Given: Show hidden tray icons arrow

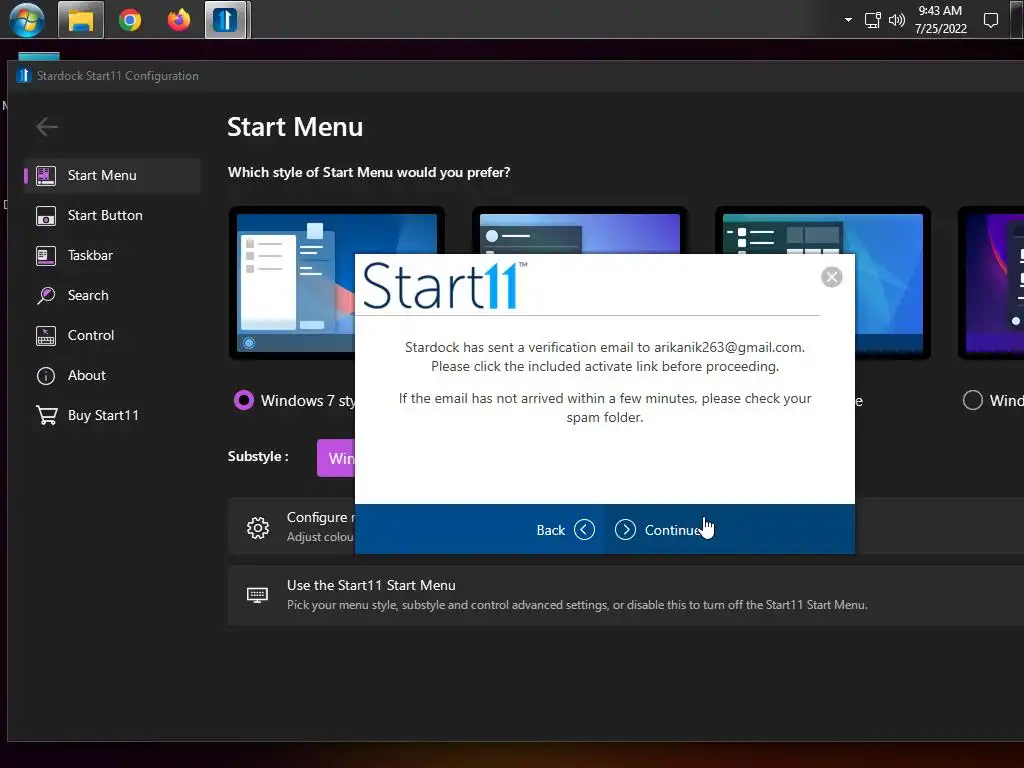Looking at the screenshot, I should coord(848,20).
